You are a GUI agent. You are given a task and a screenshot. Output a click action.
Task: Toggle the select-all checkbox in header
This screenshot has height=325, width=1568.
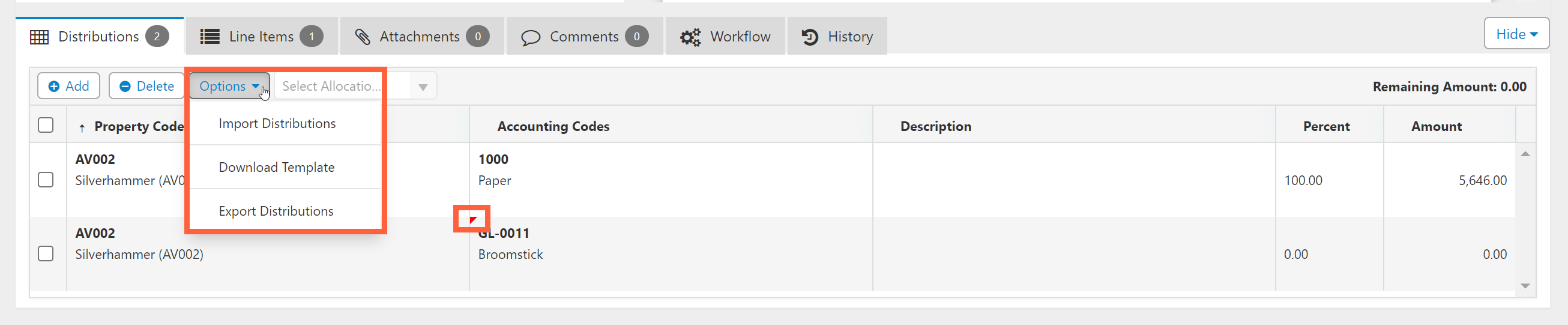point(46,126)
